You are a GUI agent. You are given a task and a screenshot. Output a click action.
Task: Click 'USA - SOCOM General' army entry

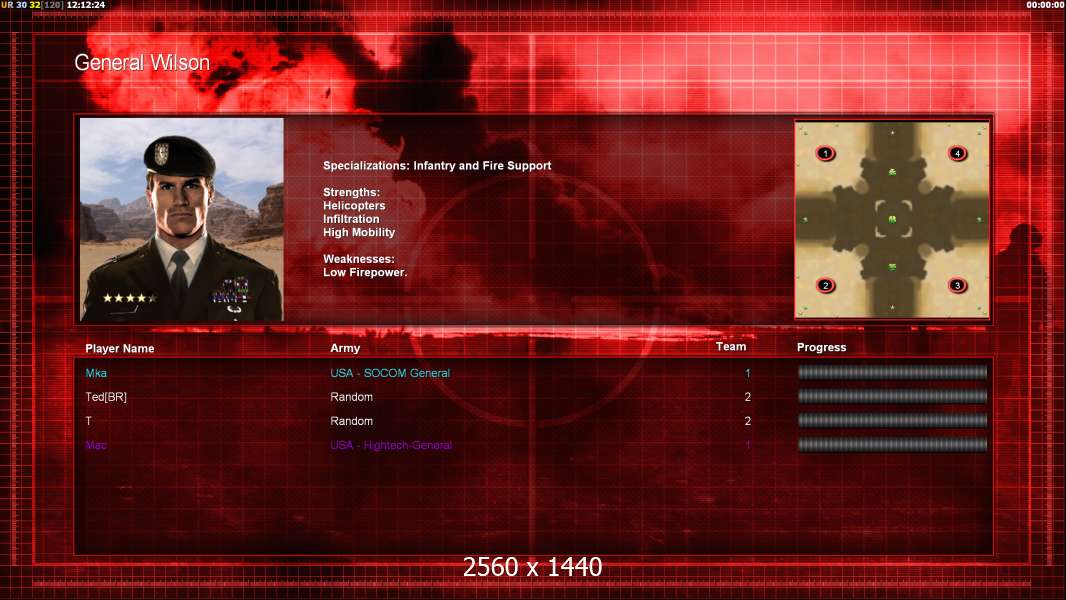(x=390, y=373)
